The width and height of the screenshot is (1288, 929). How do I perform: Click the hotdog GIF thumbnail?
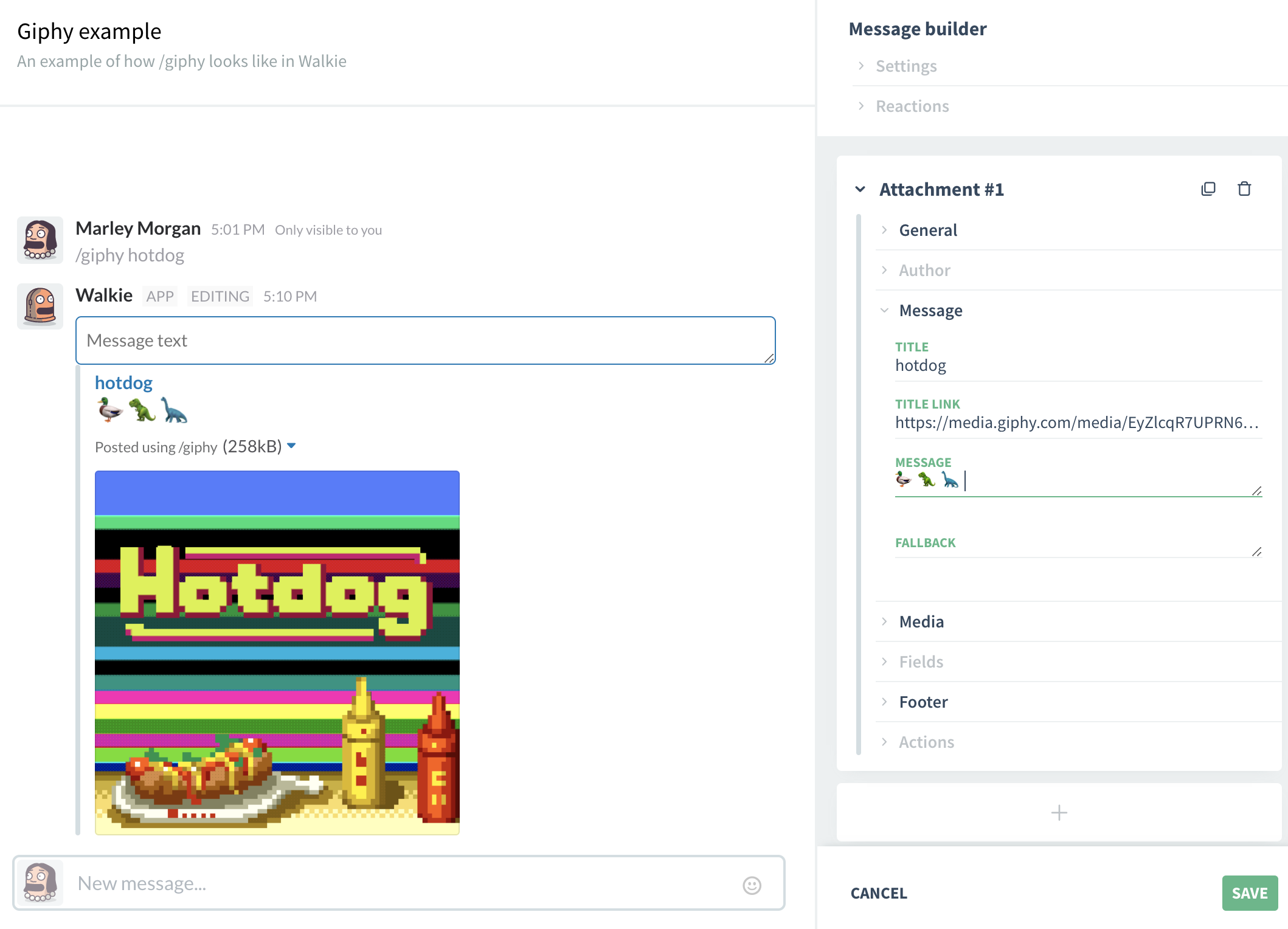[277, 652]
